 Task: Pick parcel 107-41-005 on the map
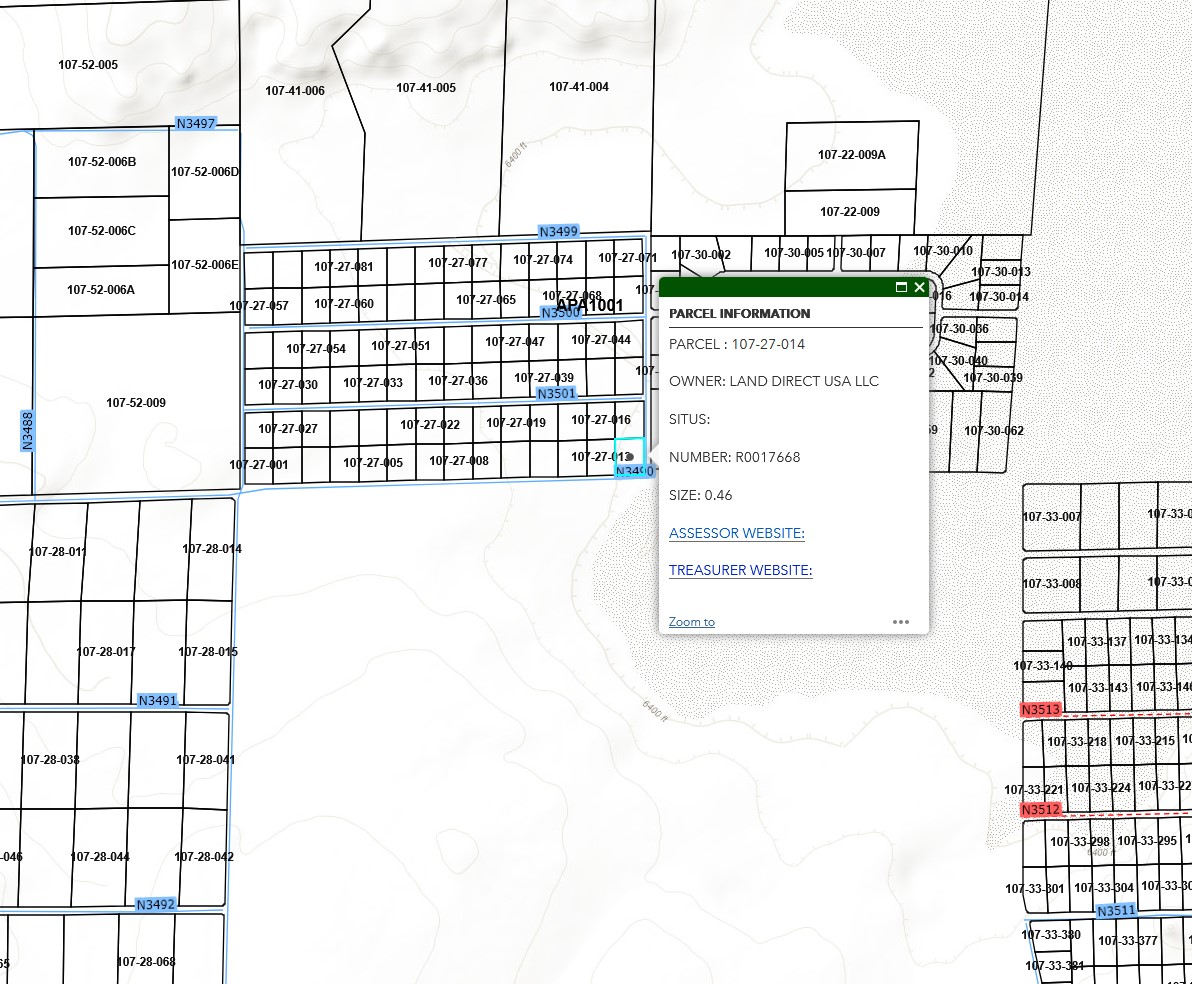(x=425, y=88)
